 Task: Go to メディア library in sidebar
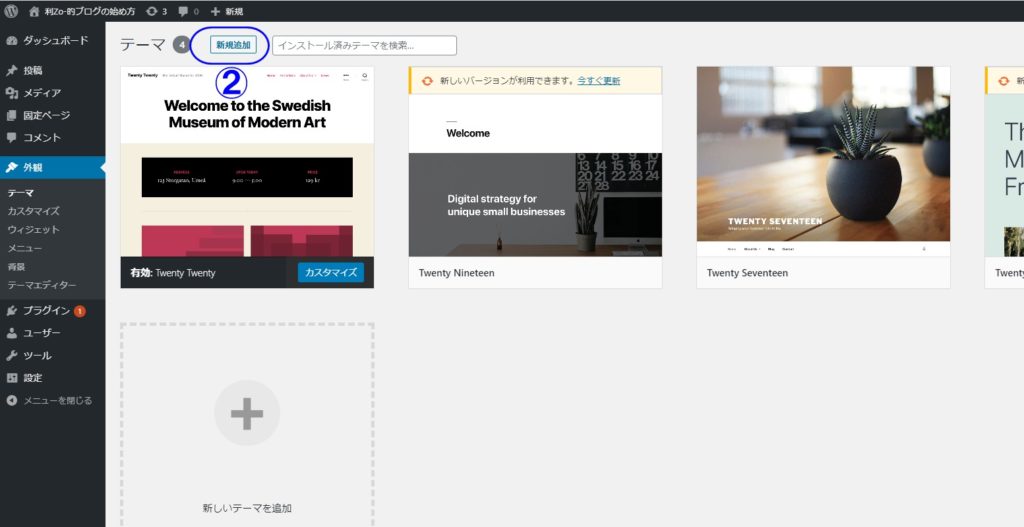click(x=42, y=93)
